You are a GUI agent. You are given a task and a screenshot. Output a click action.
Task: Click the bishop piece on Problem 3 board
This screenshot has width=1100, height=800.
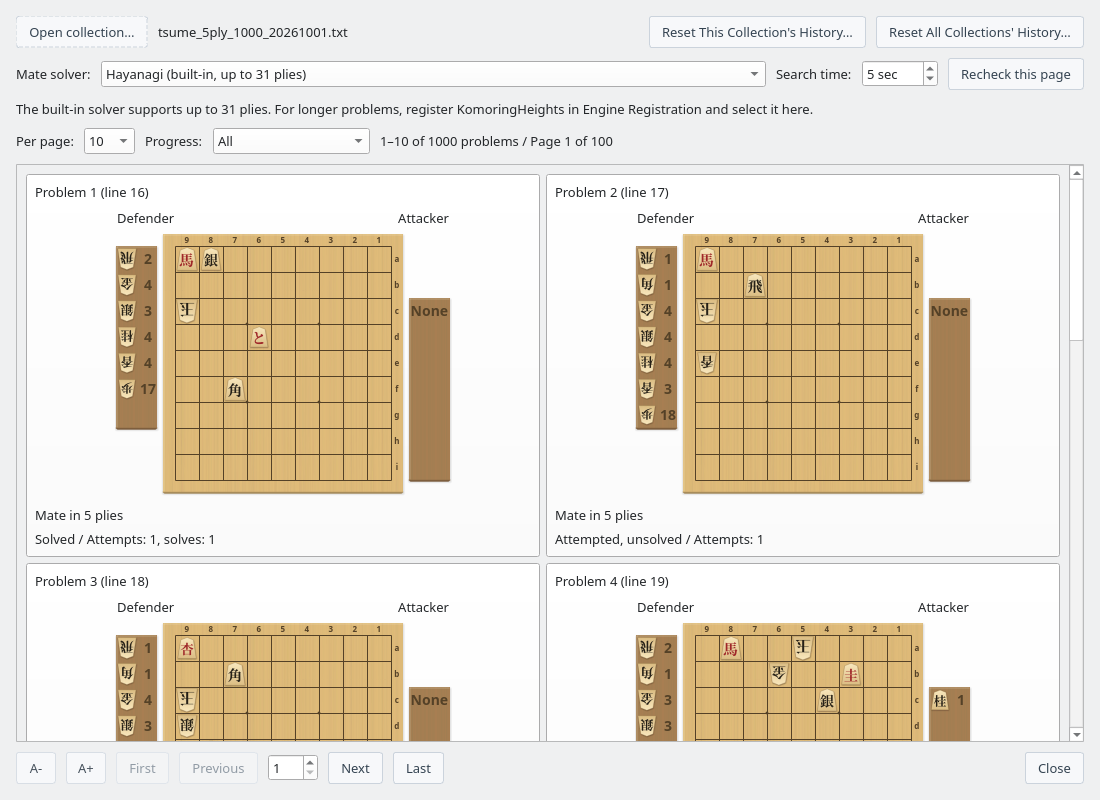pos(235,674)
